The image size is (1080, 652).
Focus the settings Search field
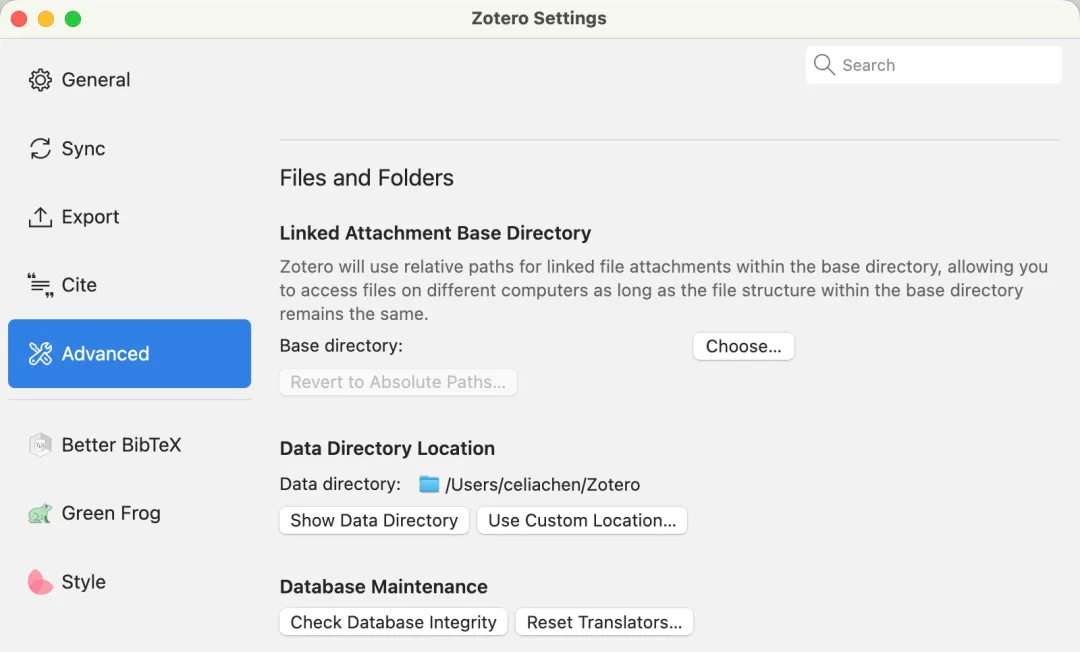[945, 65]
